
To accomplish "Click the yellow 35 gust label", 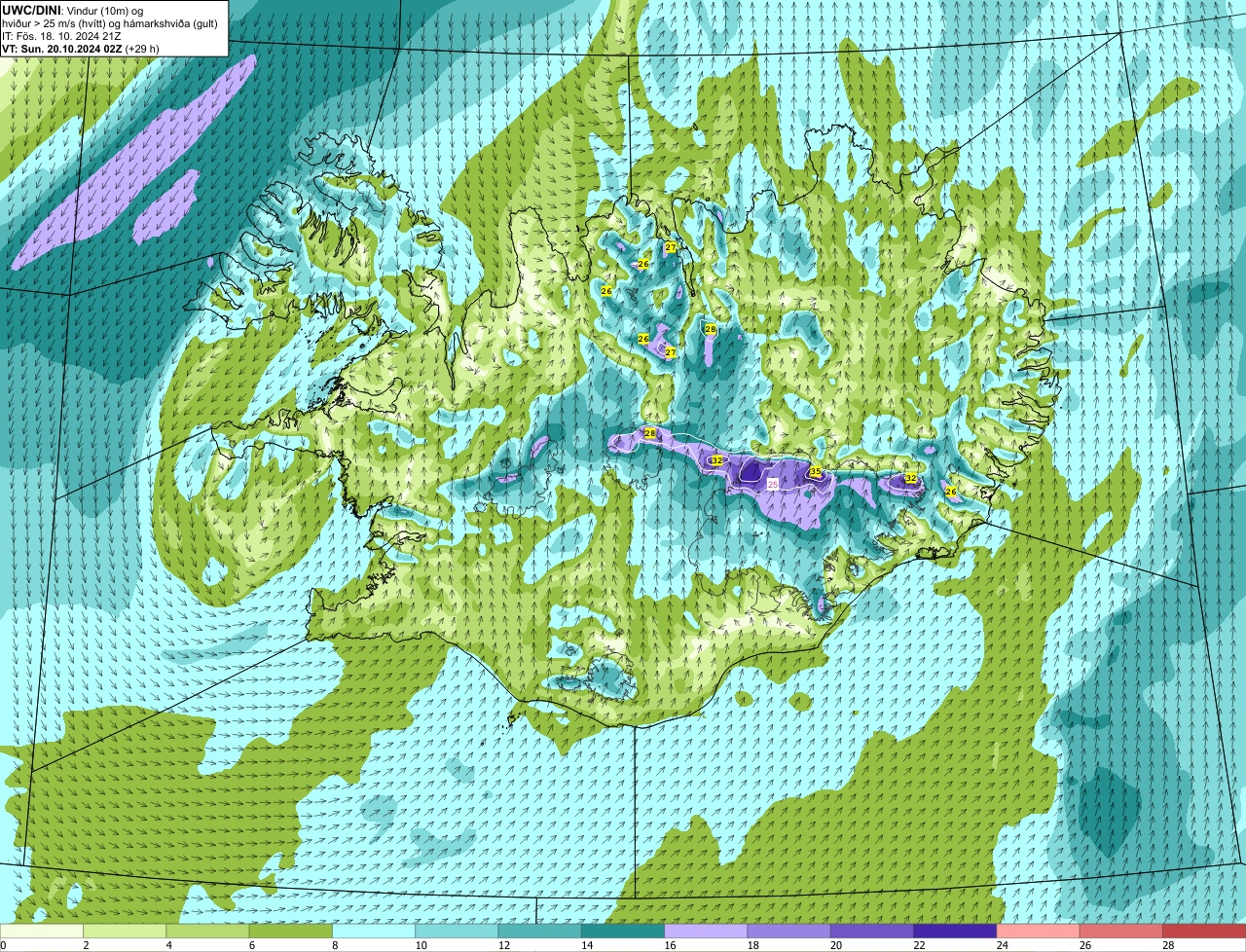I will (816, 472).
